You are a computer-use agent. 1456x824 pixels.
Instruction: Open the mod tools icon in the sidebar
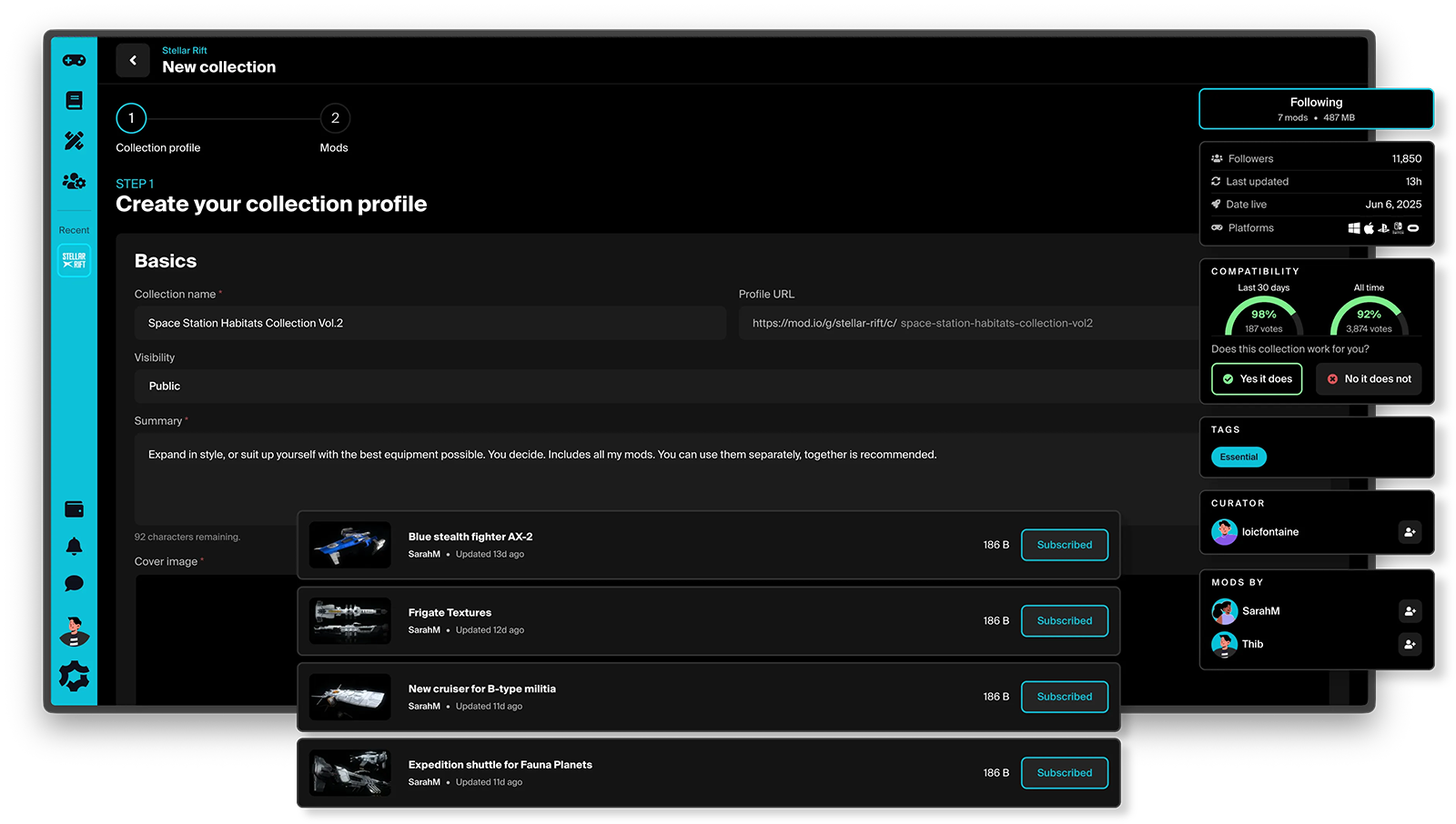click(x=74, y=140)
